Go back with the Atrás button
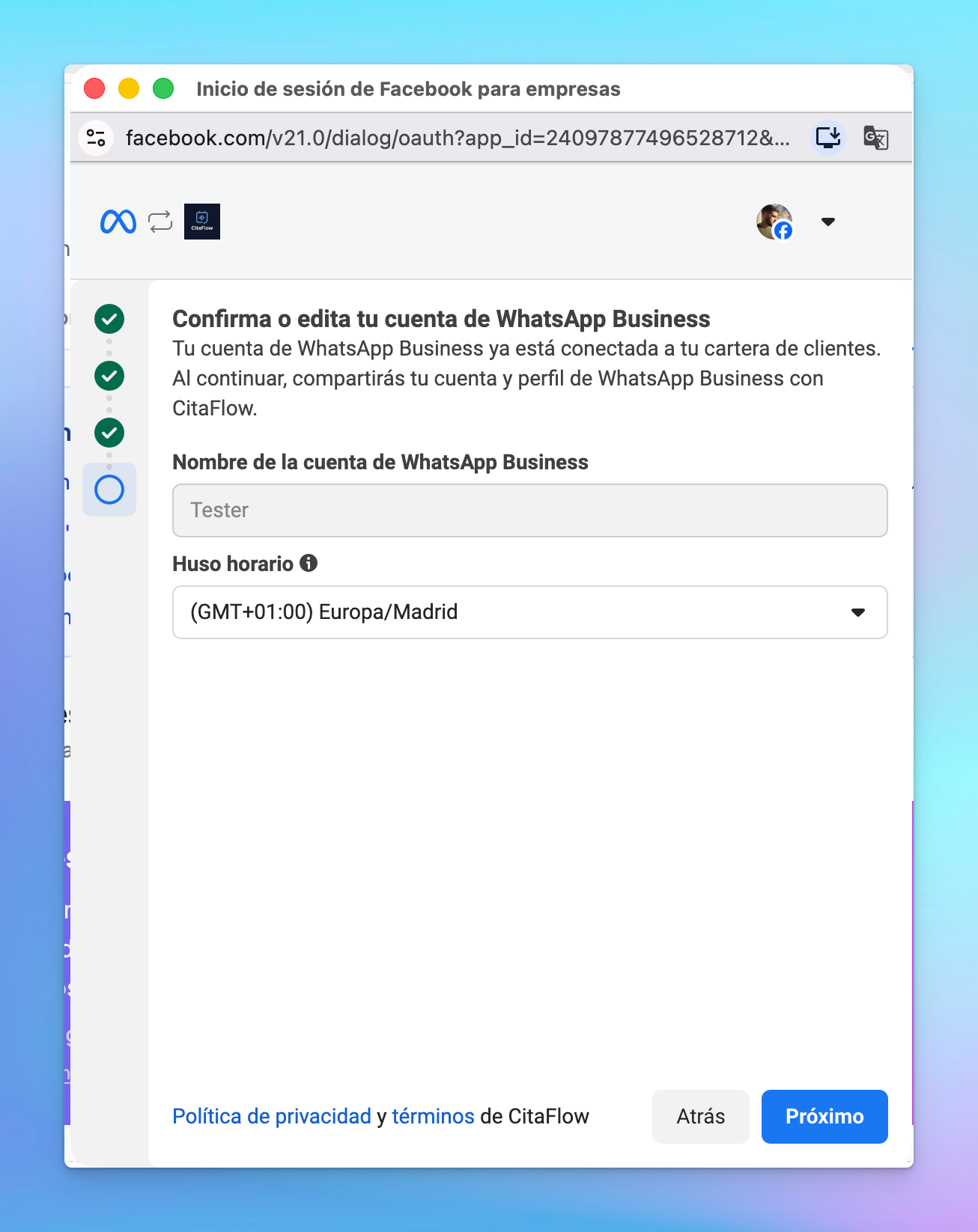 click(701, 1117)
